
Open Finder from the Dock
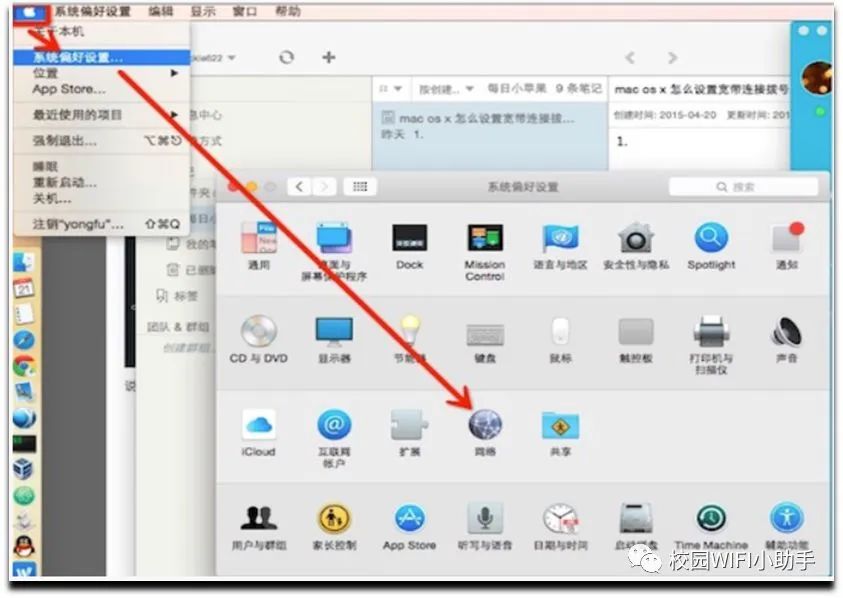pos(24,262)
